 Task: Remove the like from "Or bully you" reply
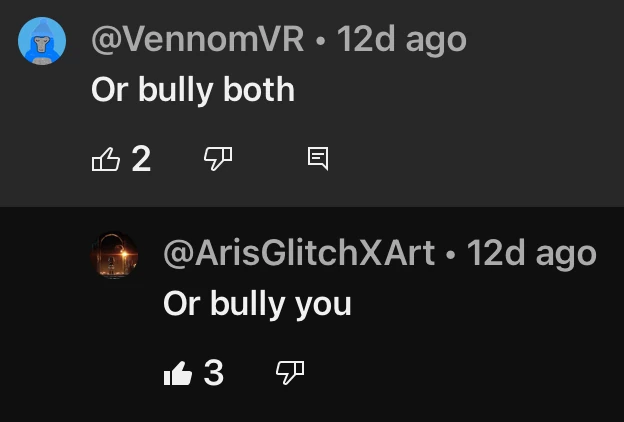(178, 373)
